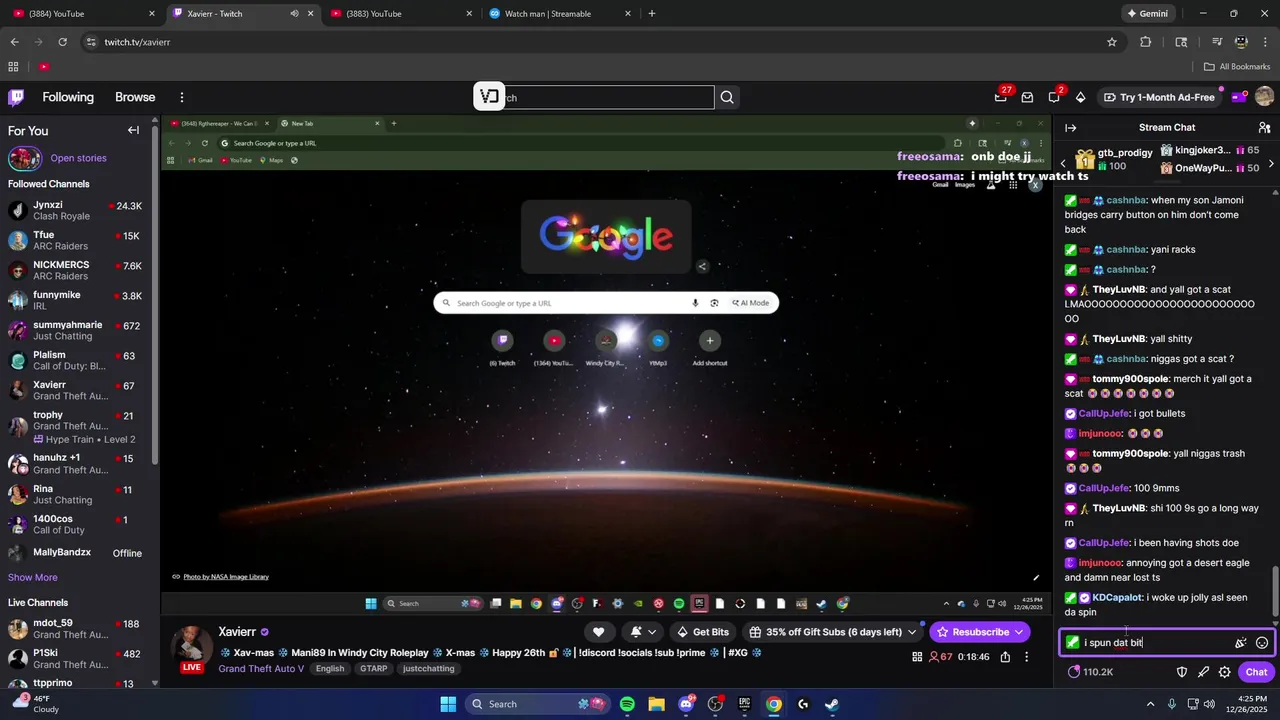Viewport: 1280px width, 720px height.
Task: Open the Twitch home logo
Action: tap(16, 97)
